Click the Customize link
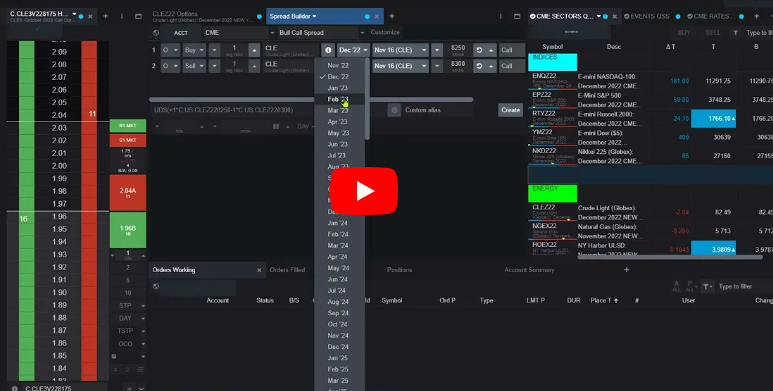This screenshot has height=391, width=773. tap(385, 33)
